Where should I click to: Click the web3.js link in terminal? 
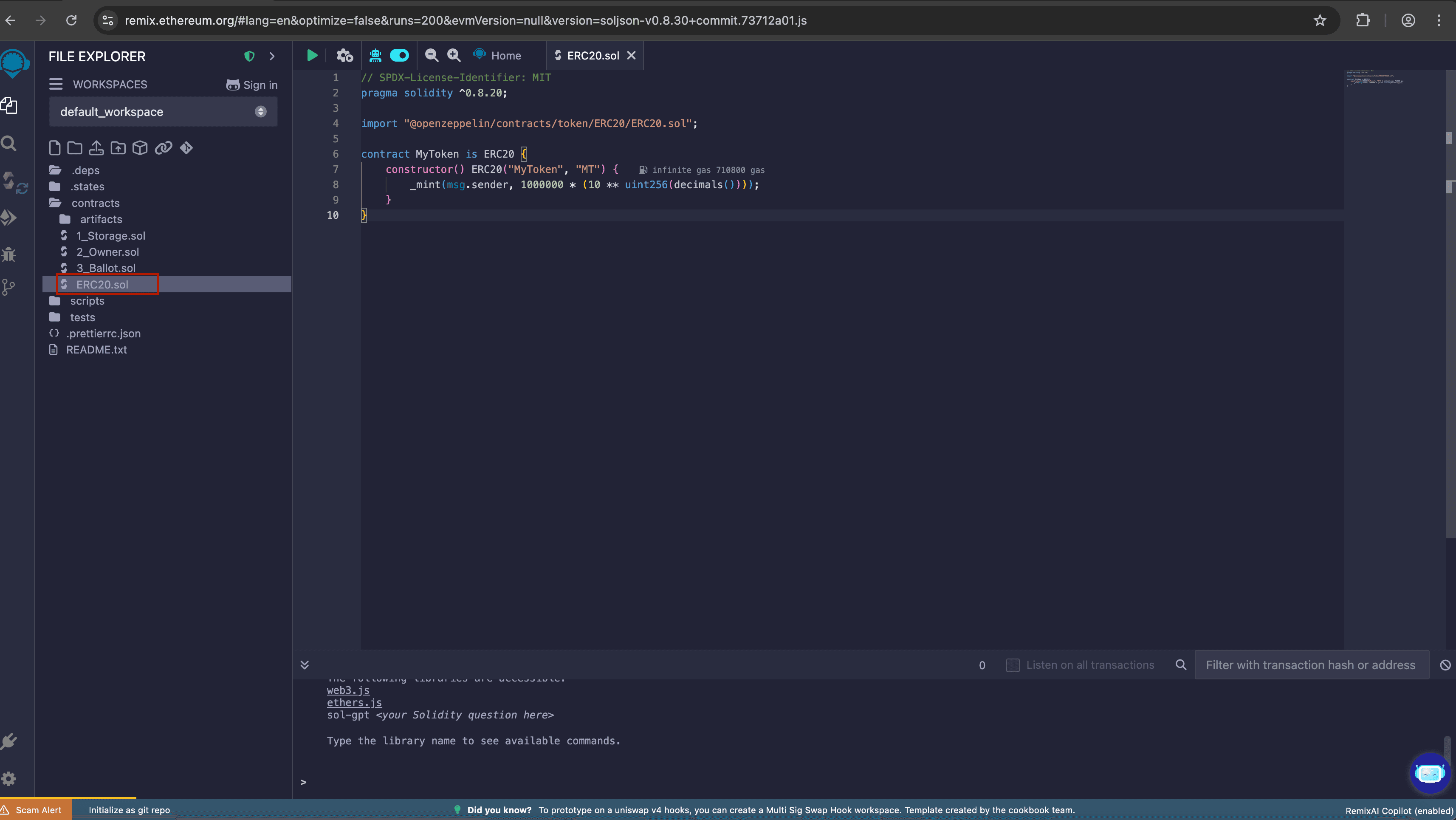(x=348, y=690)
